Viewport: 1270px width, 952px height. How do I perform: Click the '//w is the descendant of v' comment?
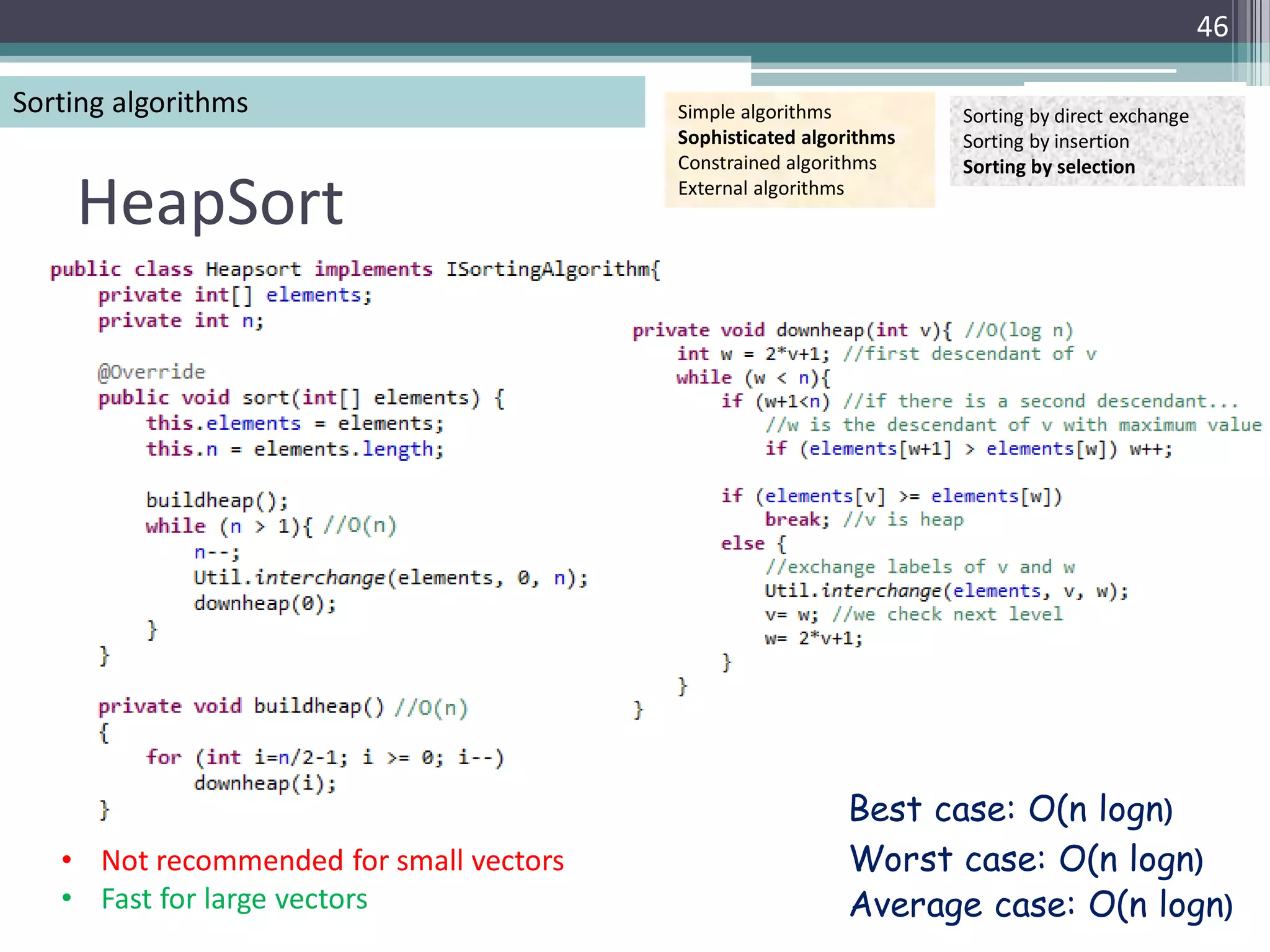(x=1013, y=425)
